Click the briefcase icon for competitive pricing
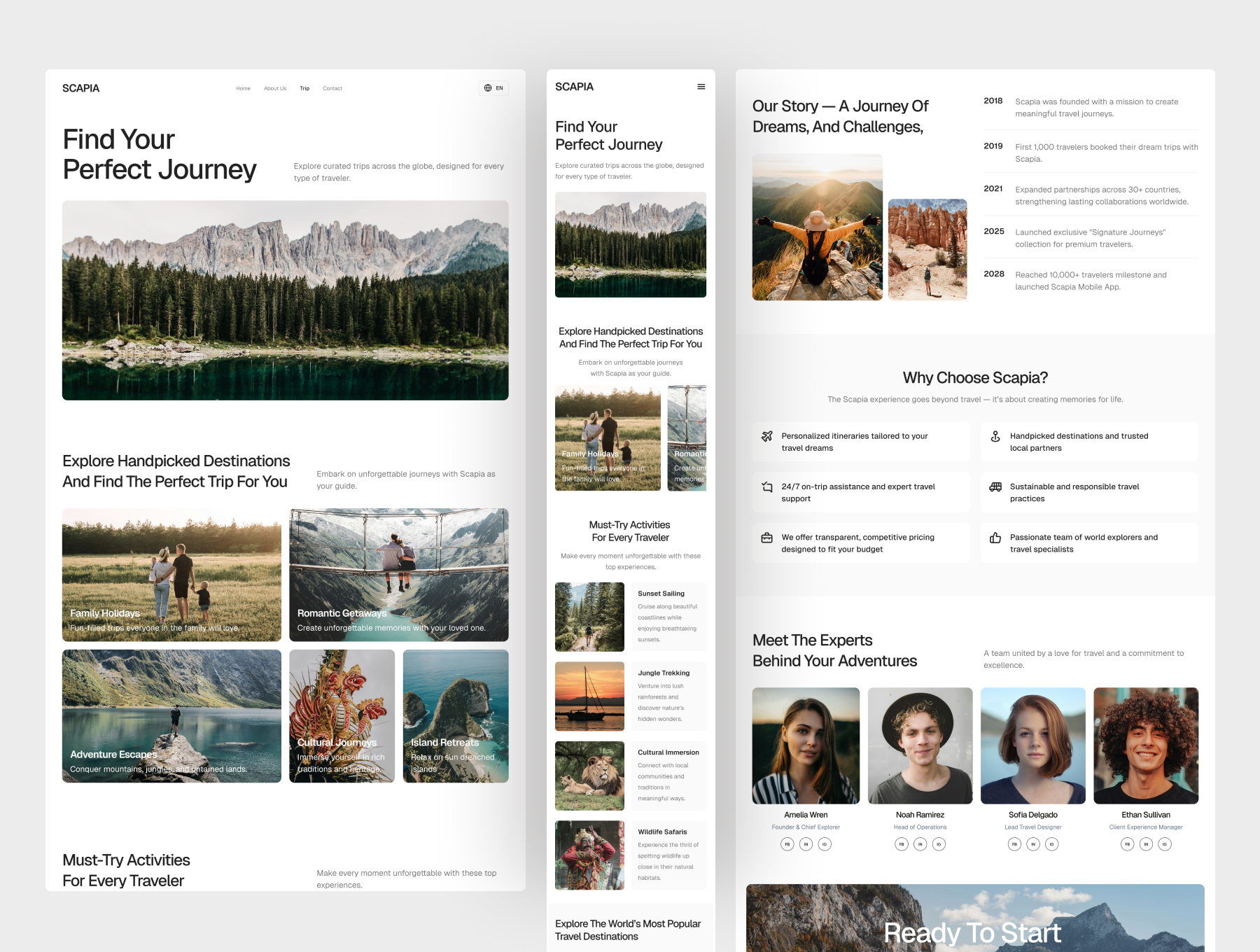Screen dimensions: 1260x952 767,538
